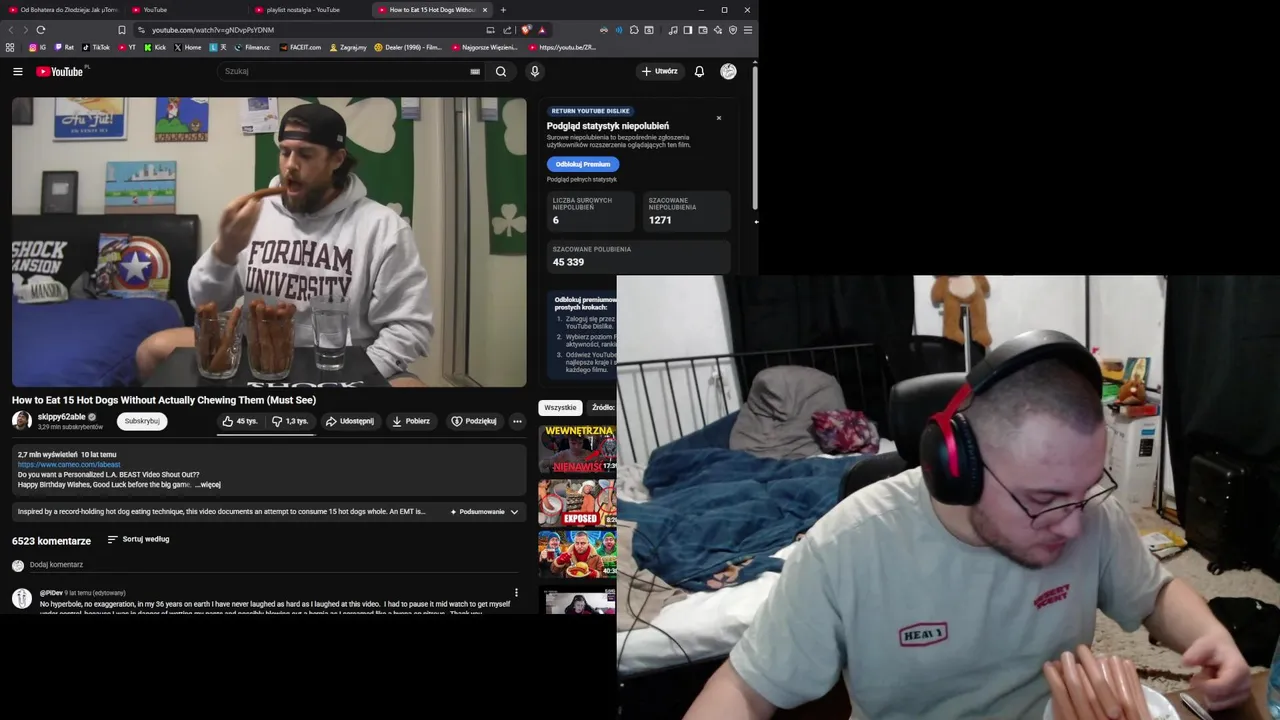
Task: Click the address bar URL
Action: coord(212,30)
